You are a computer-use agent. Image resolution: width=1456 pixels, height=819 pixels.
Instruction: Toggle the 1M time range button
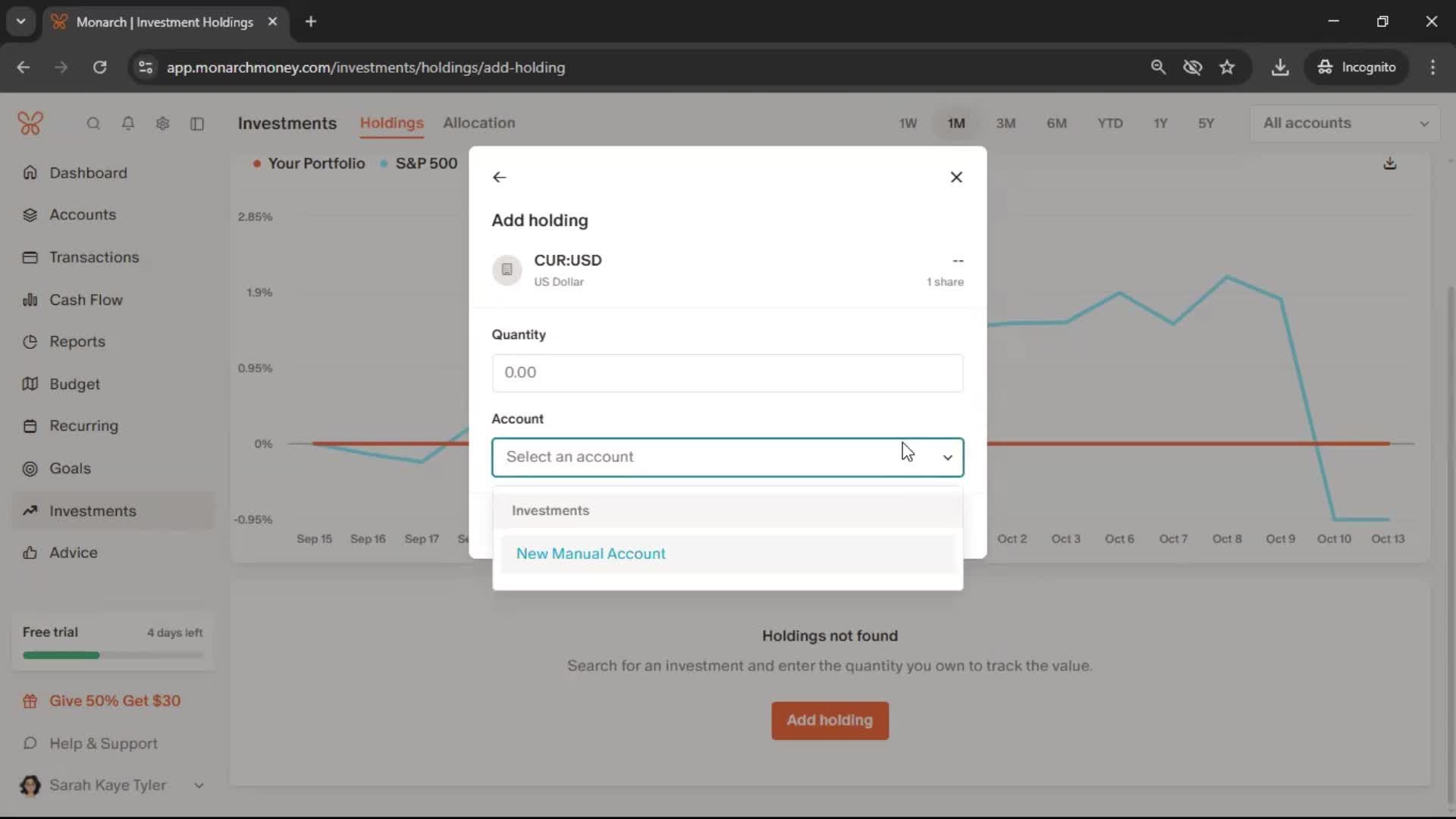click(x=955, y=124)
